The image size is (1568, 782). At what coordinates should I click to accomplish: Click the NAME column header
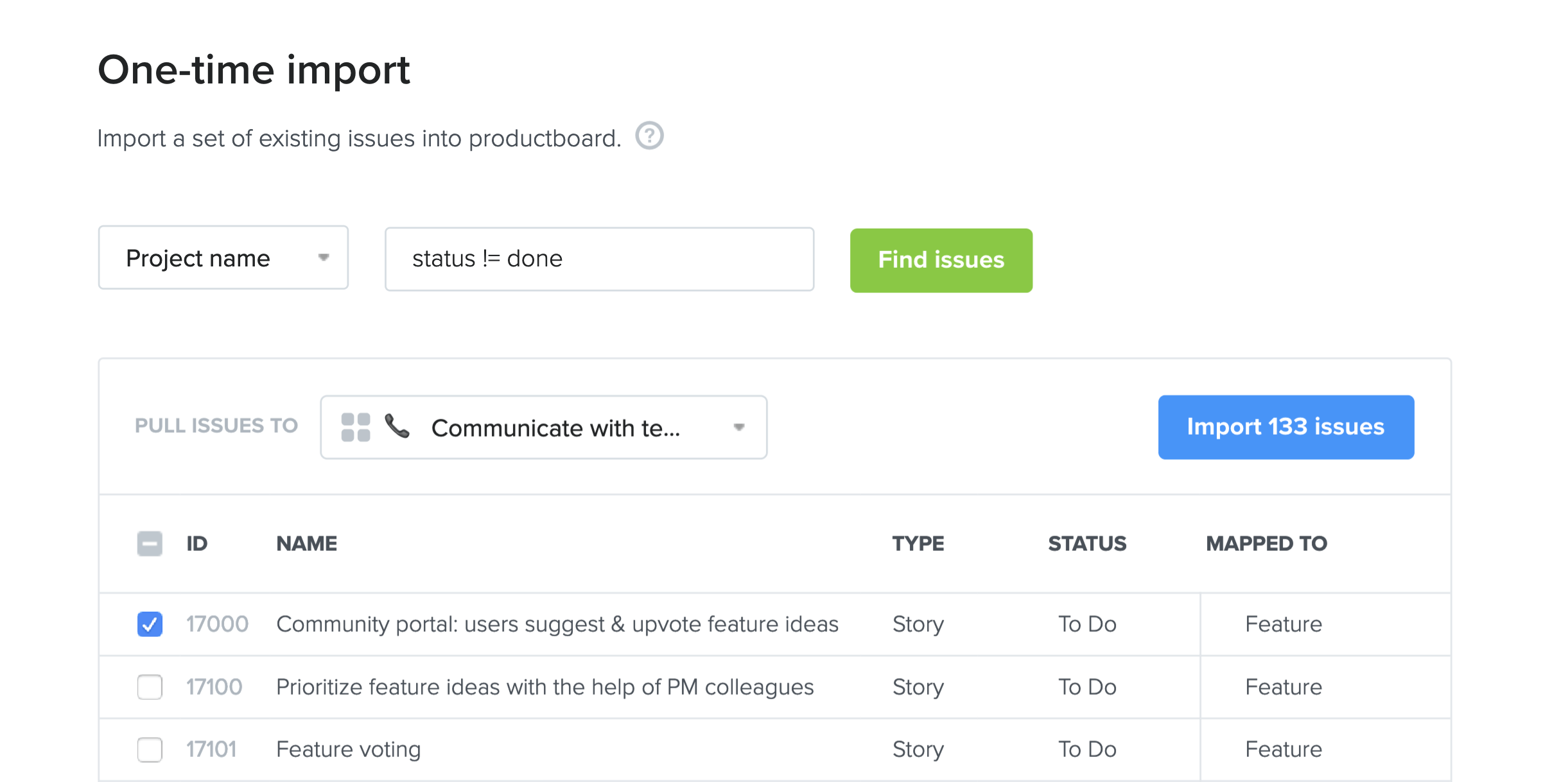click(x=306, y=543)
